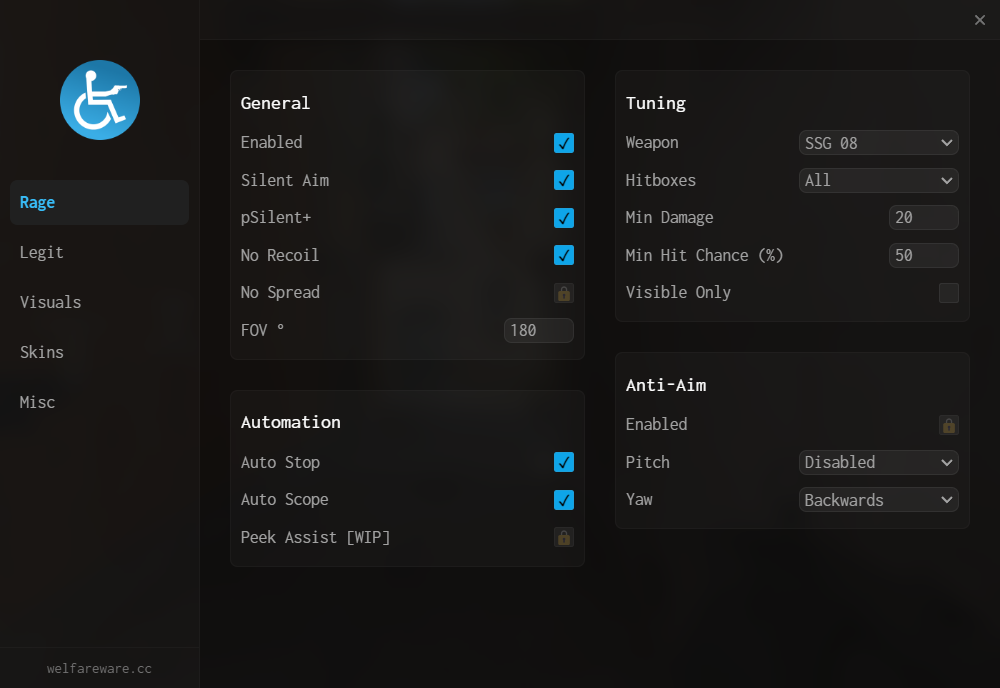Viewport: 1000px width, 688px height.
Task: Click the Peek Assist [WIP] lock icon
Action: (x=564, y=538)
